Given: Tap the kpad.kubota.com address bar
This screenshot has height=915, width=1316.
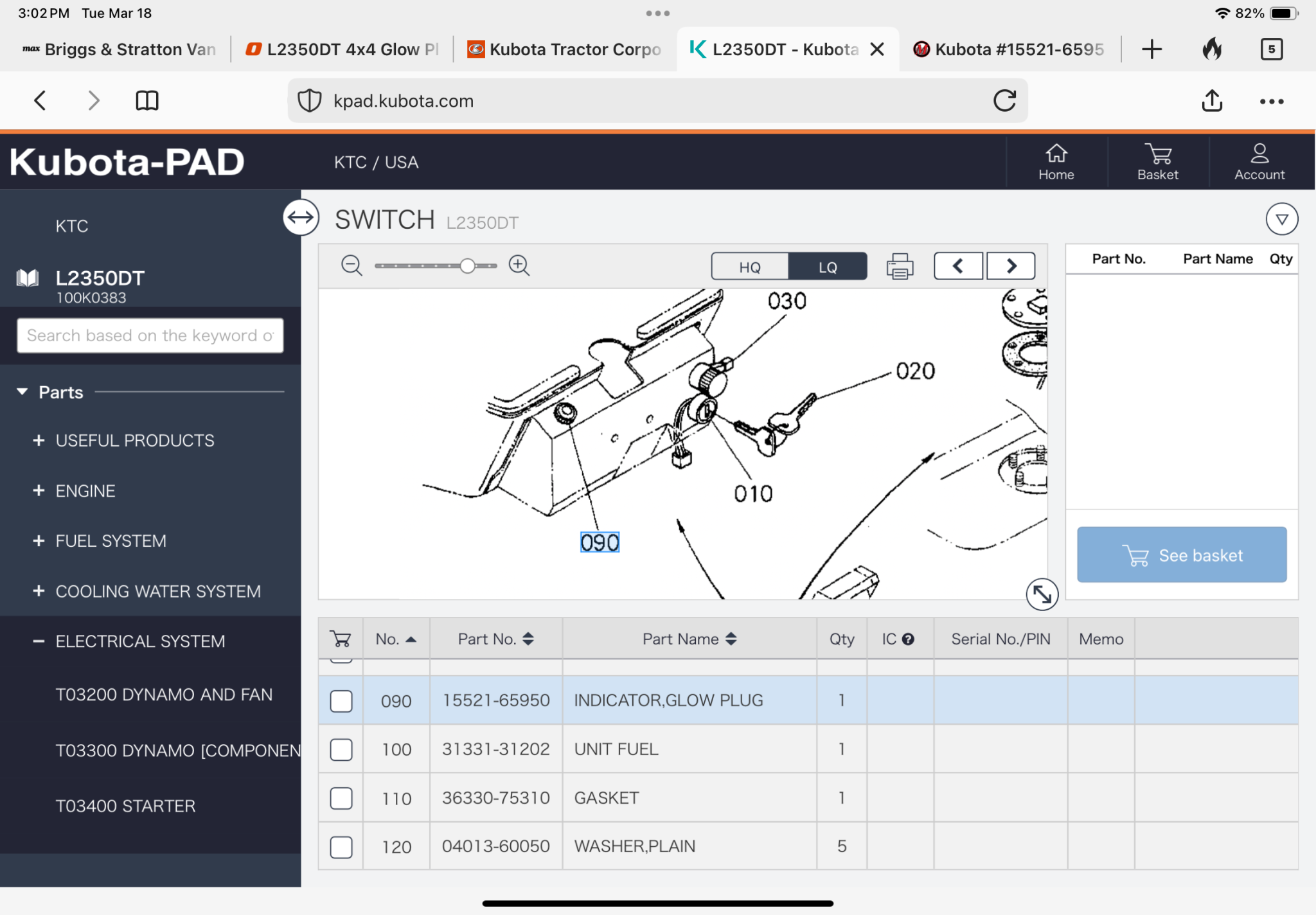Looking at the screenshot, I should [657, 101].
